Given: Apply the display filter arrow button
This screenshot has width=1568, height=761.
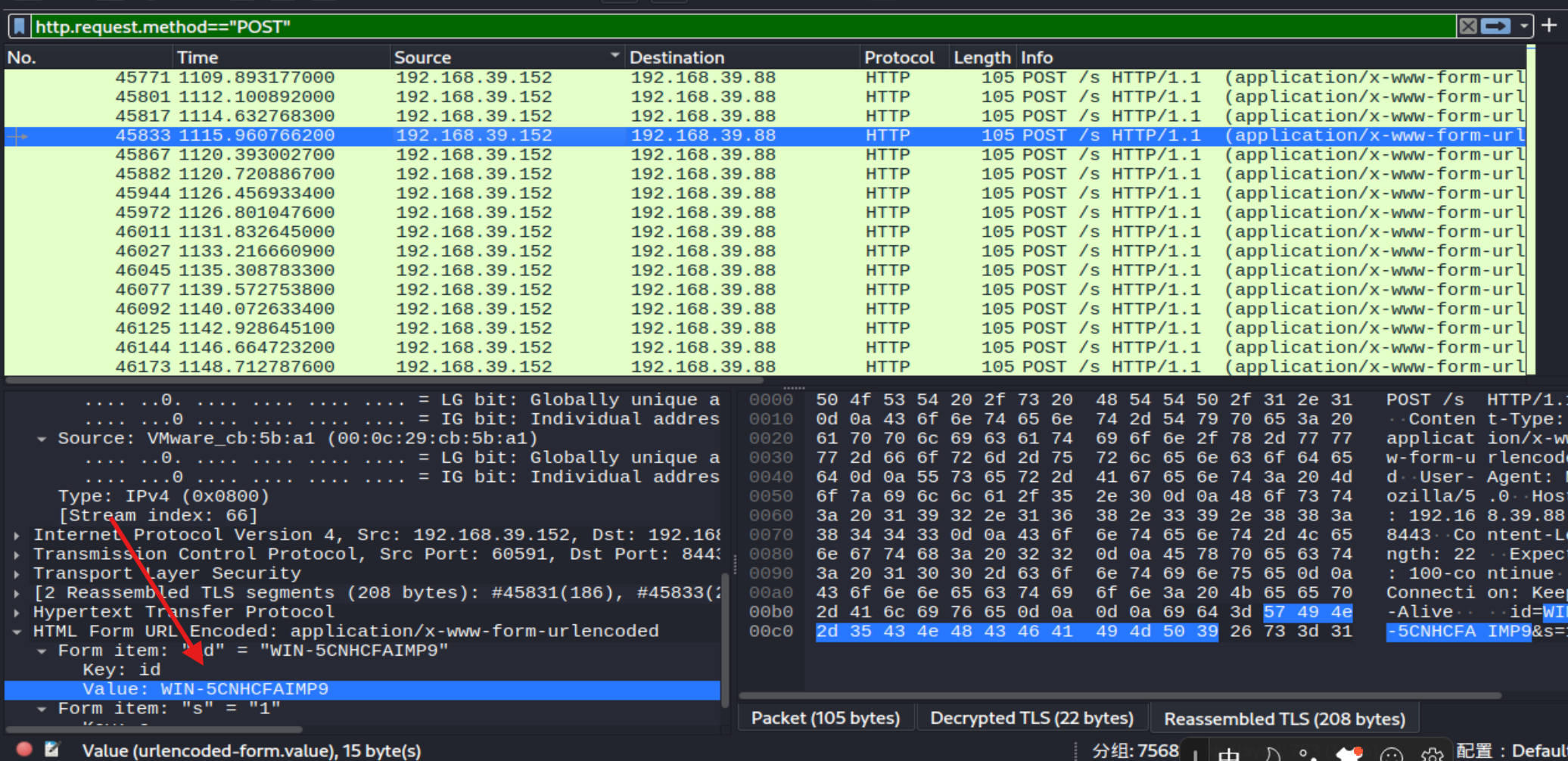Looking at the screenshot, I should click(1495, 26).
